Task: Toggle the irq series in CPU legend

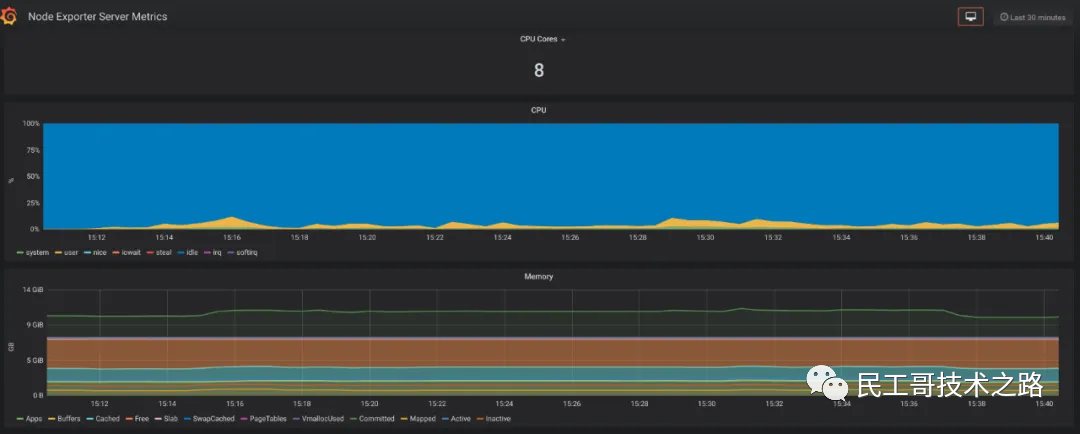Action: [212, 253]
